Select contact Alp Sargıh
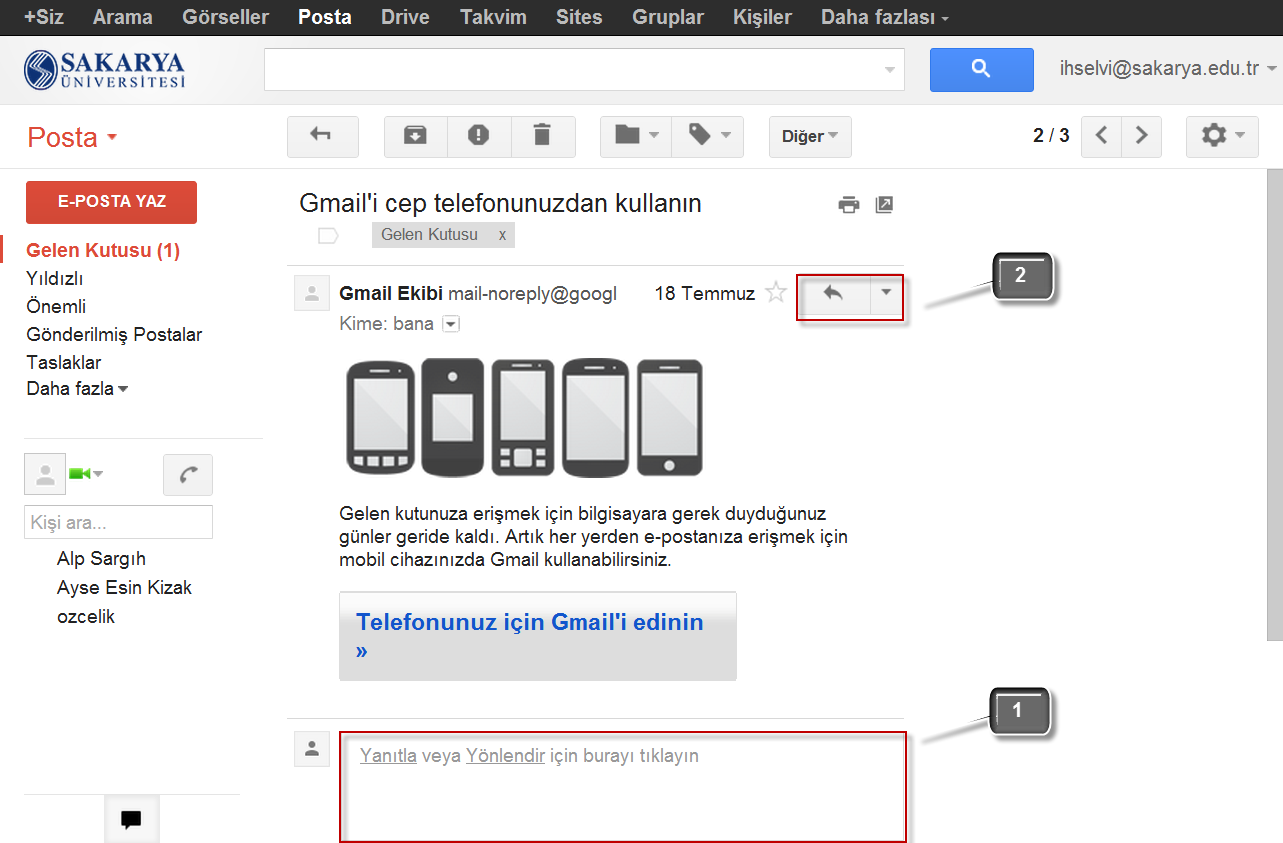This screenshot has height=843, width=1283. point(101,558)
